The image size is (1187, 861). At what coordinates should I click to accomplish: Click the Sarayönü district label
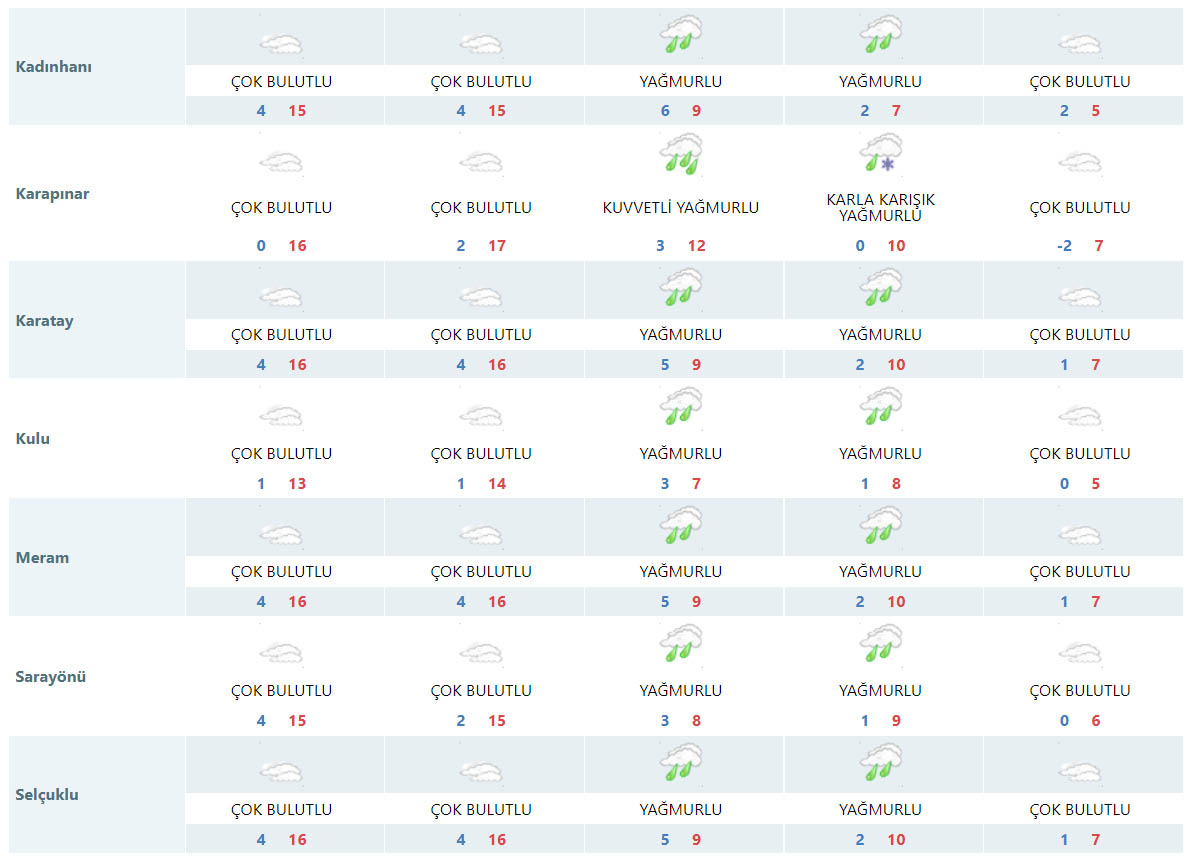[51, 676]
